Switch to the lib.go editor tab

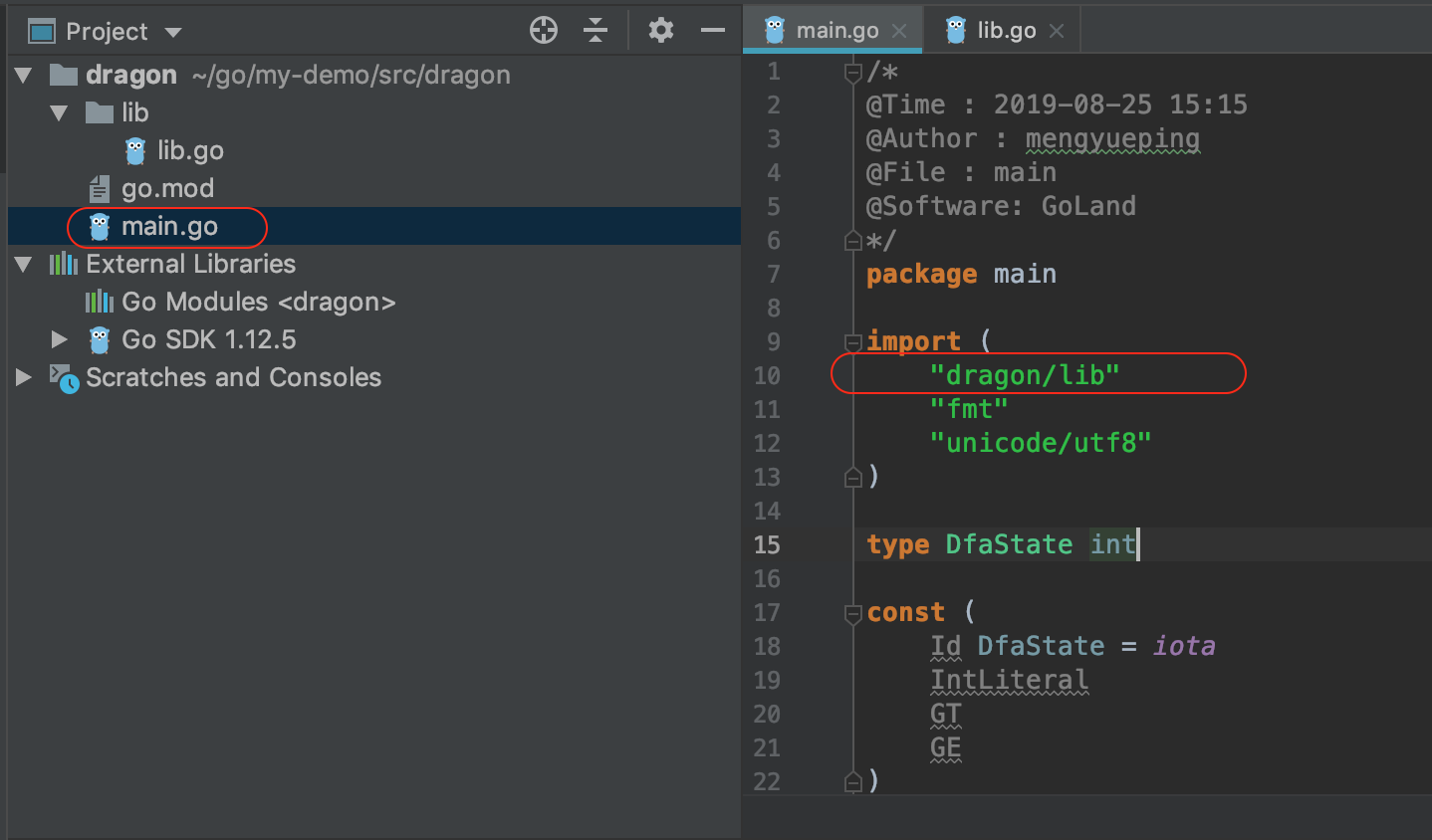[x=1002, y=30]
